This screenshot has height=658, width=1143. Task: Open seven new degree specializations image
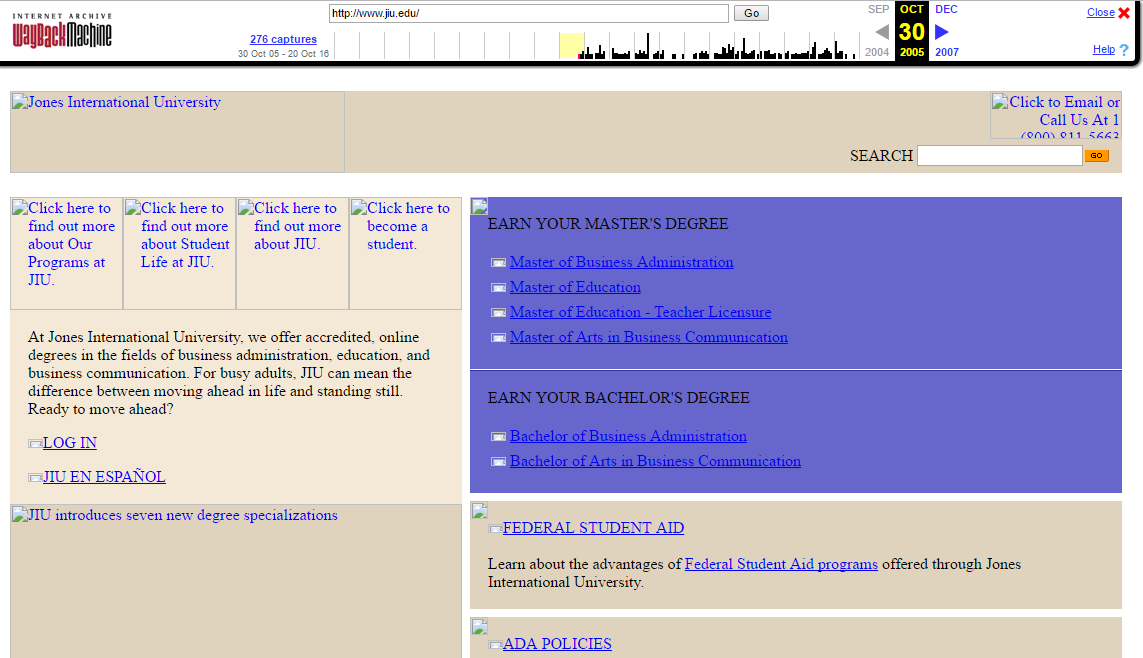[x=236, y=581]
